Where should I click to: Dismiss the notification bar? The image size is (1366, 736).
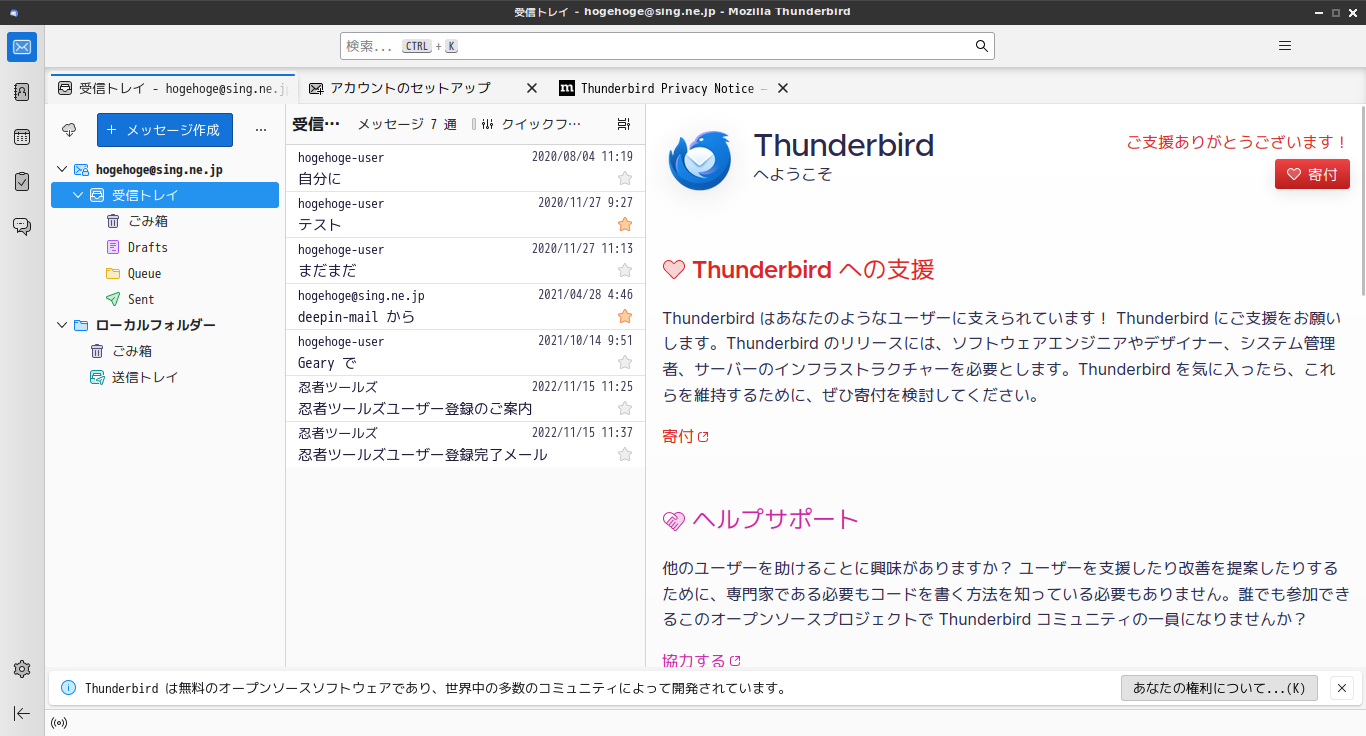click(x=1342, y=688)
